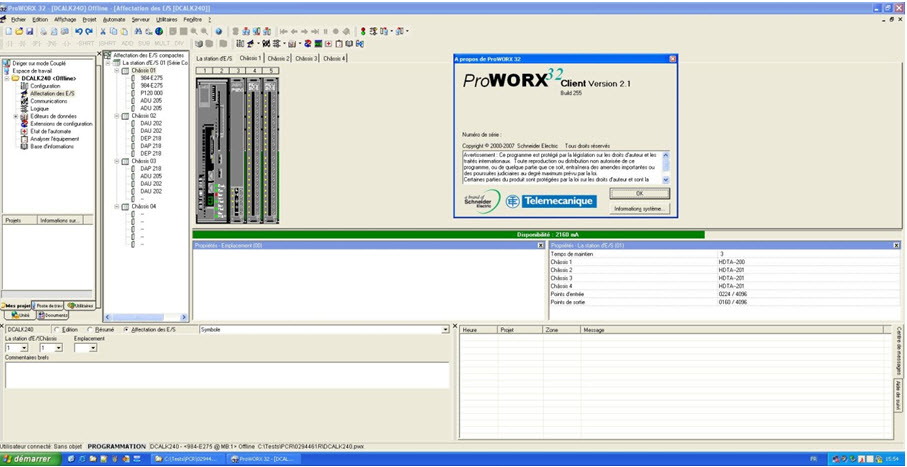The image size is (907, 467).
Task: Click the Open folder toolbar icon
Action: coord(19,31)
